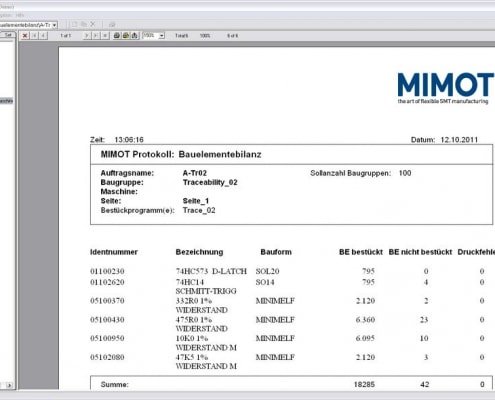
Task: Click the Bezeichnung column header
Action: (x=199, y=252)
